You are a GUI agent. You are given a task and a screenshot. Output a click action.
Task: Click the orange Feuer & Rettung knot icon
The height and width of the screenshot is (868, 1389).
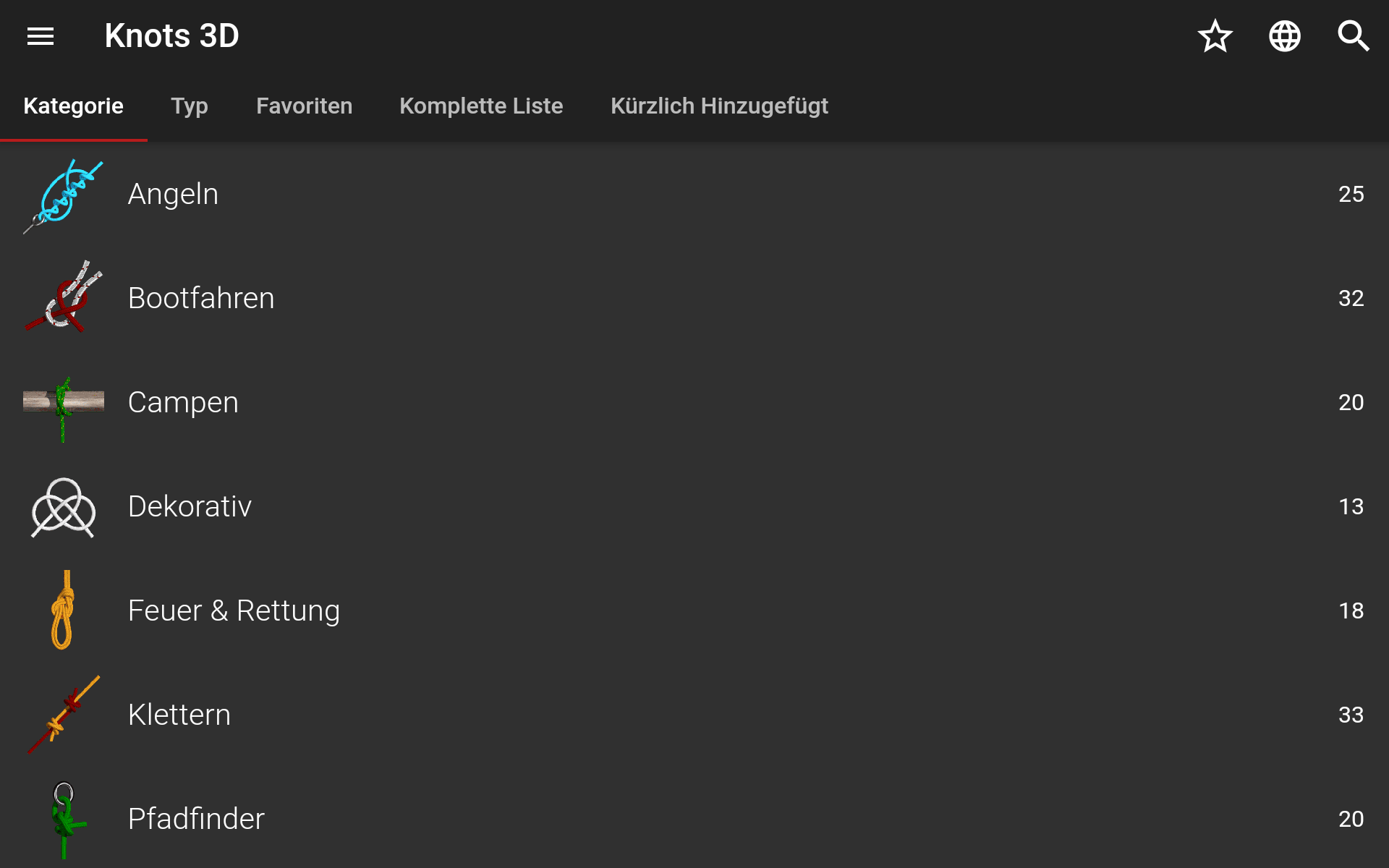tap(64, 610)
